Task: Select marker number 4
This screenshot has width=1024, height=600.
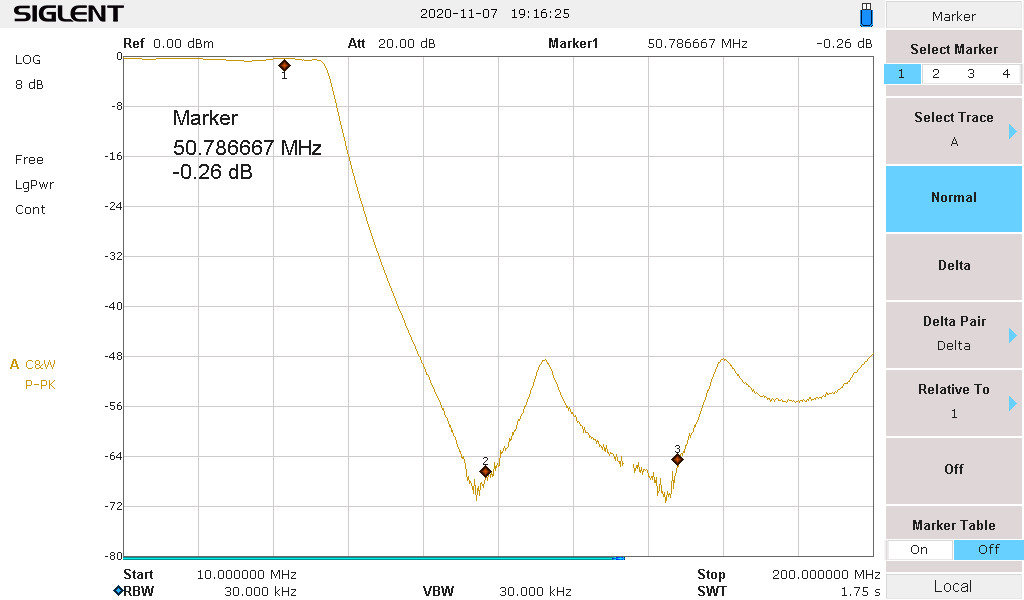Action: (1006, 74)
